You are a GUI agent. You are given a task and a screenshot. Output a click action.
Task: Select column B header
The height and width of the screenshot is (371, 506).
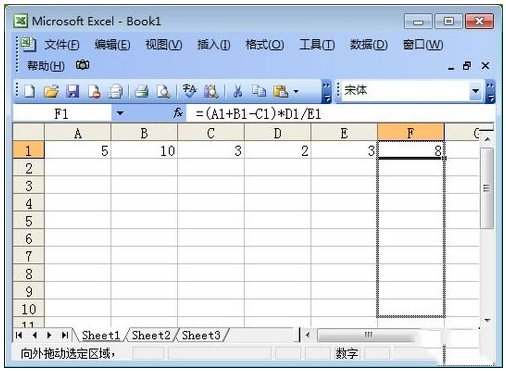(144, 133)
